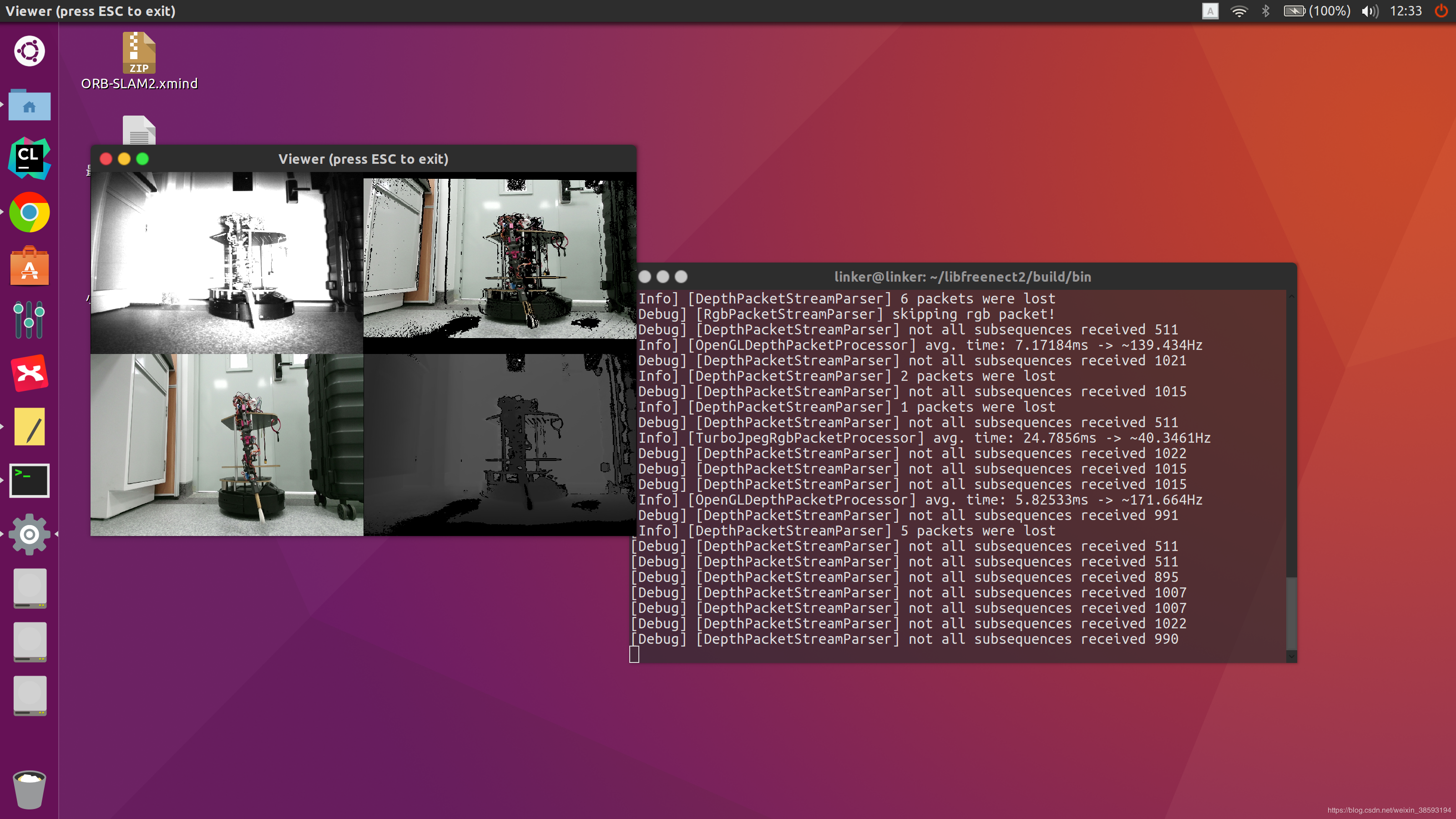The height and width of the screenshot is (819, 1456).
Task: Click the terminal title linker@linker libfreenect2
Action: 963,276
